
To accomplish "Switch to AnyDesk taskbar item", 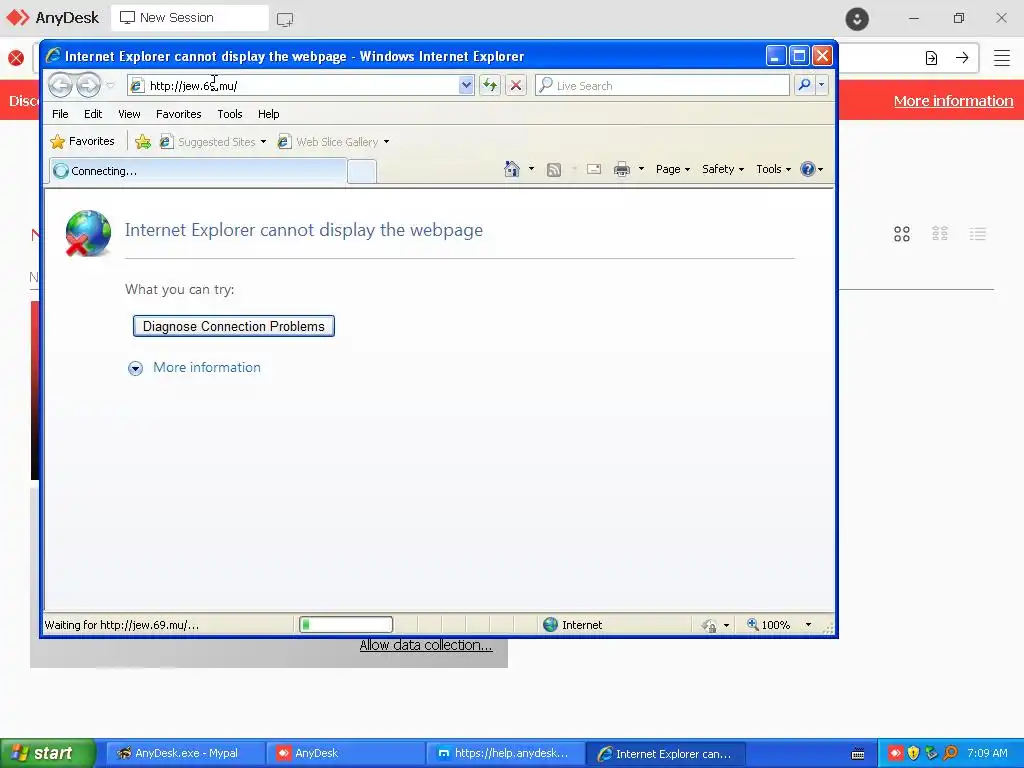I will [345, 754].
